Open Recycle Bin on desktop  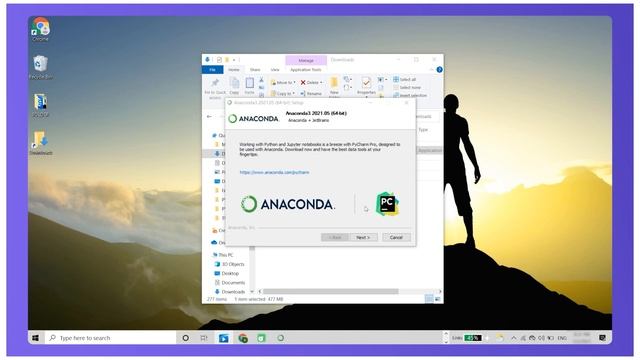pyautogui.click(x=40, y=67)
